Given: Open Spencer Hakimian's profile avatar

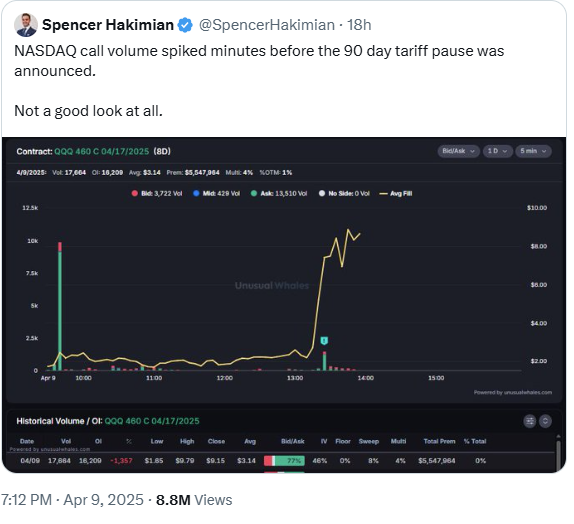Looking at the screenshot, I should tap(26, 25).
